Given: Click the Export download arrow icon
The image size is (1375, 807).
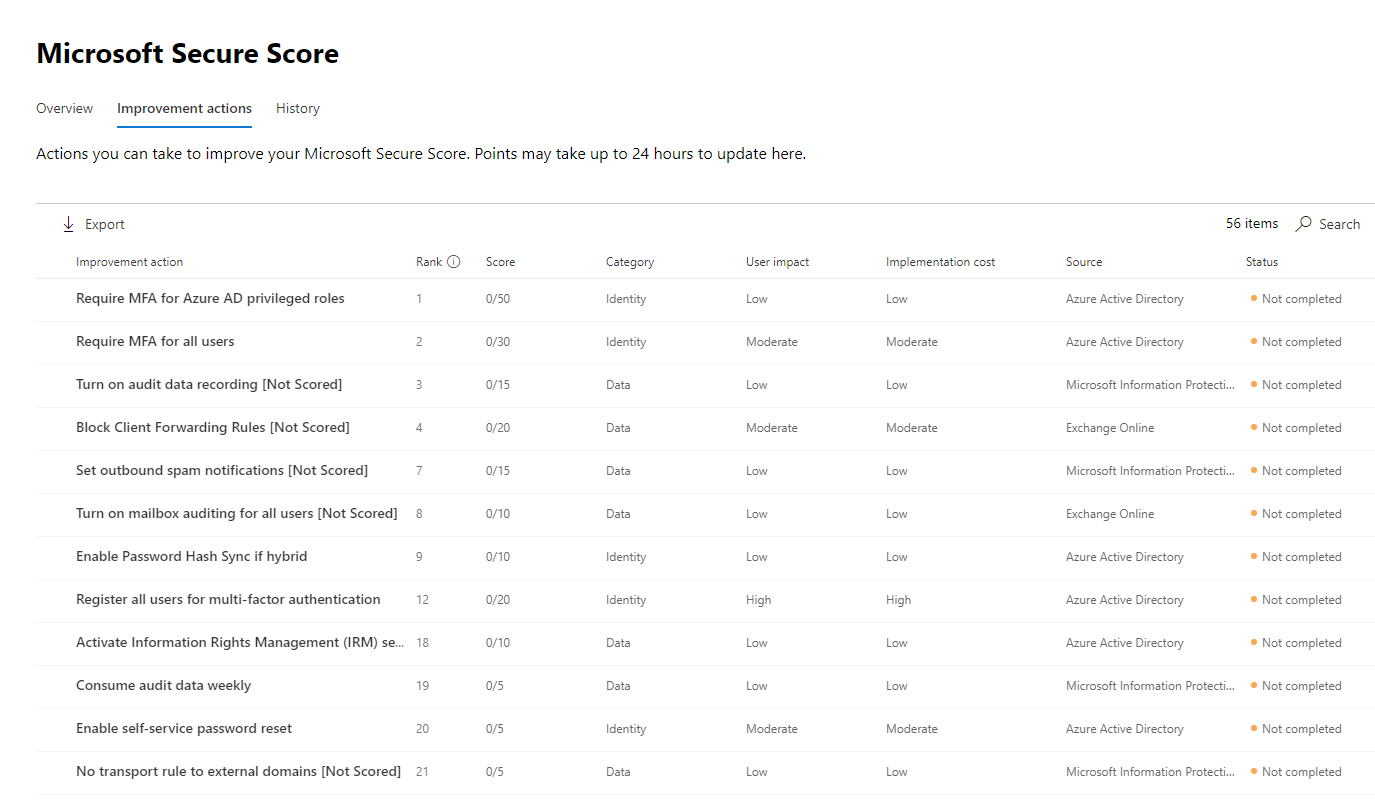Looking at the screenshot, I should (69, 224).
